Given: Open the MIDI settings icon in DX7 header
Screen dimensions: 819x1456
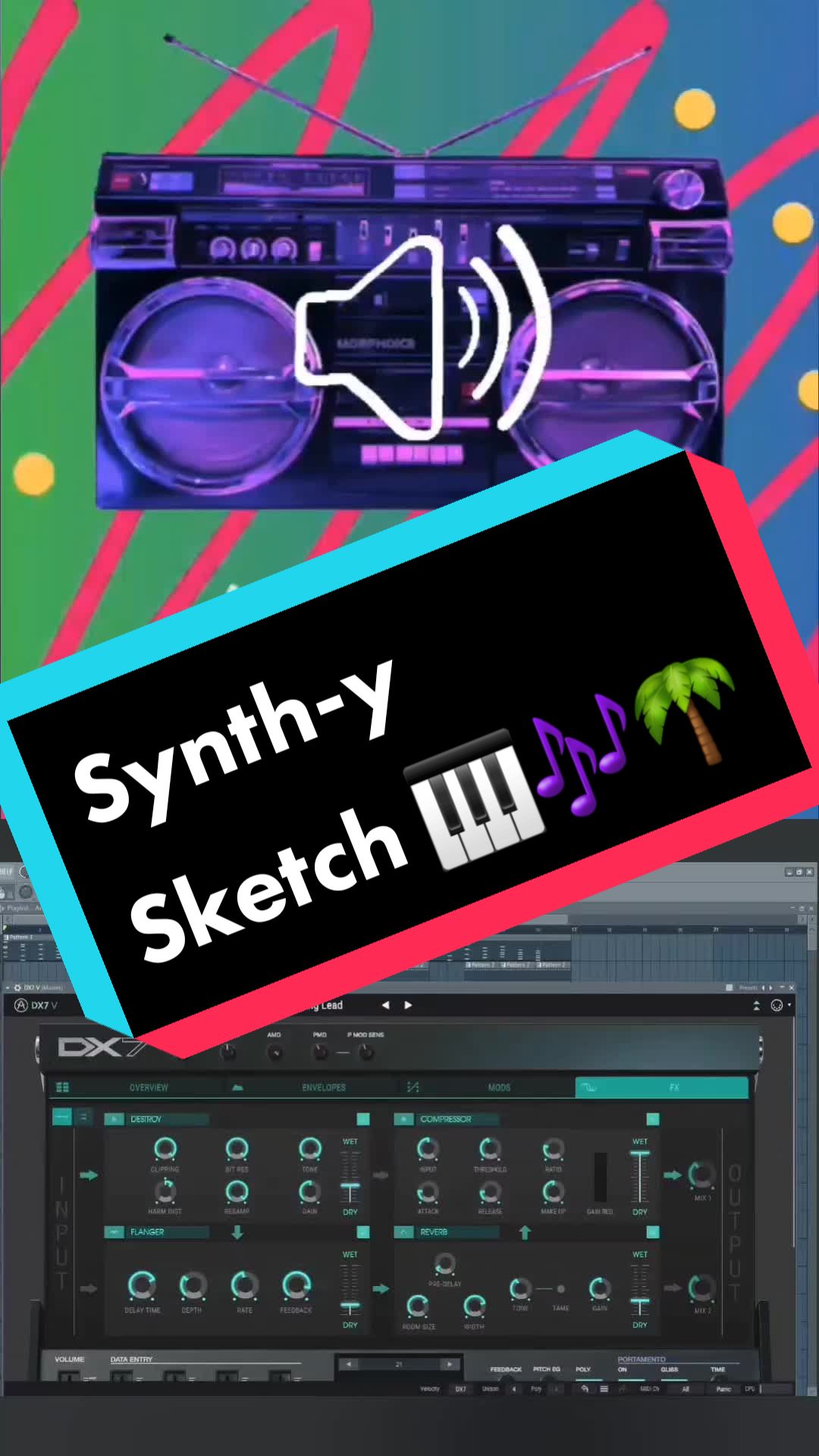Looking at the screenshot, I should (x=777, y=1005).
